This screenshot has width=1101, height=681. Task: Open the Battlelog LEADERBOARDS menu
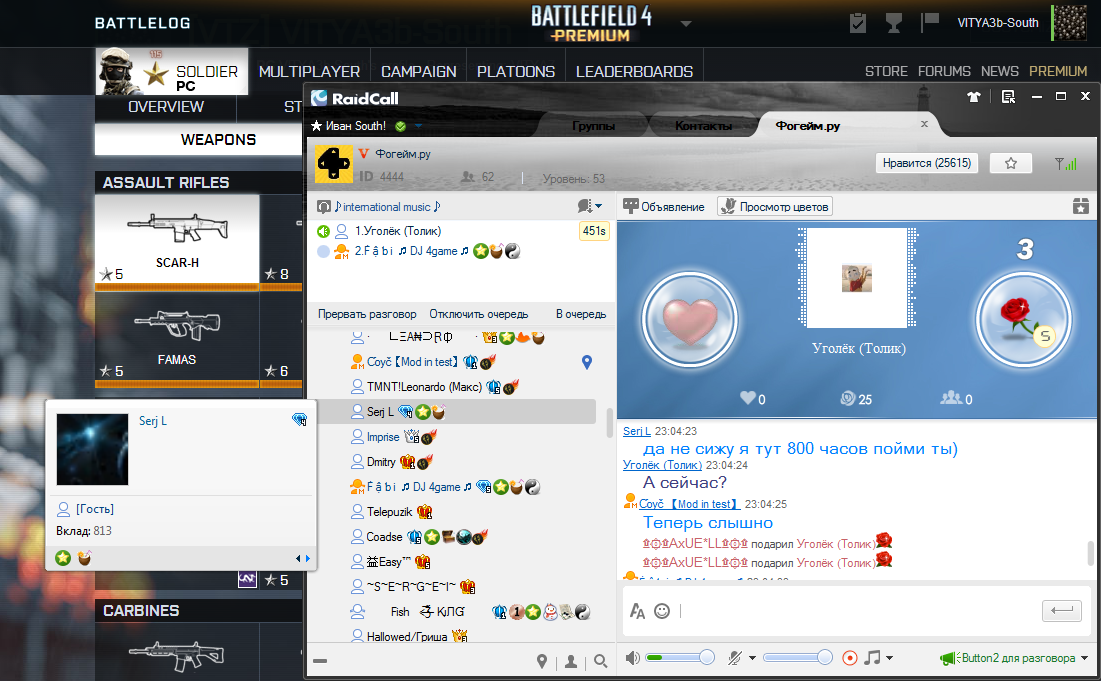(634, 72)
